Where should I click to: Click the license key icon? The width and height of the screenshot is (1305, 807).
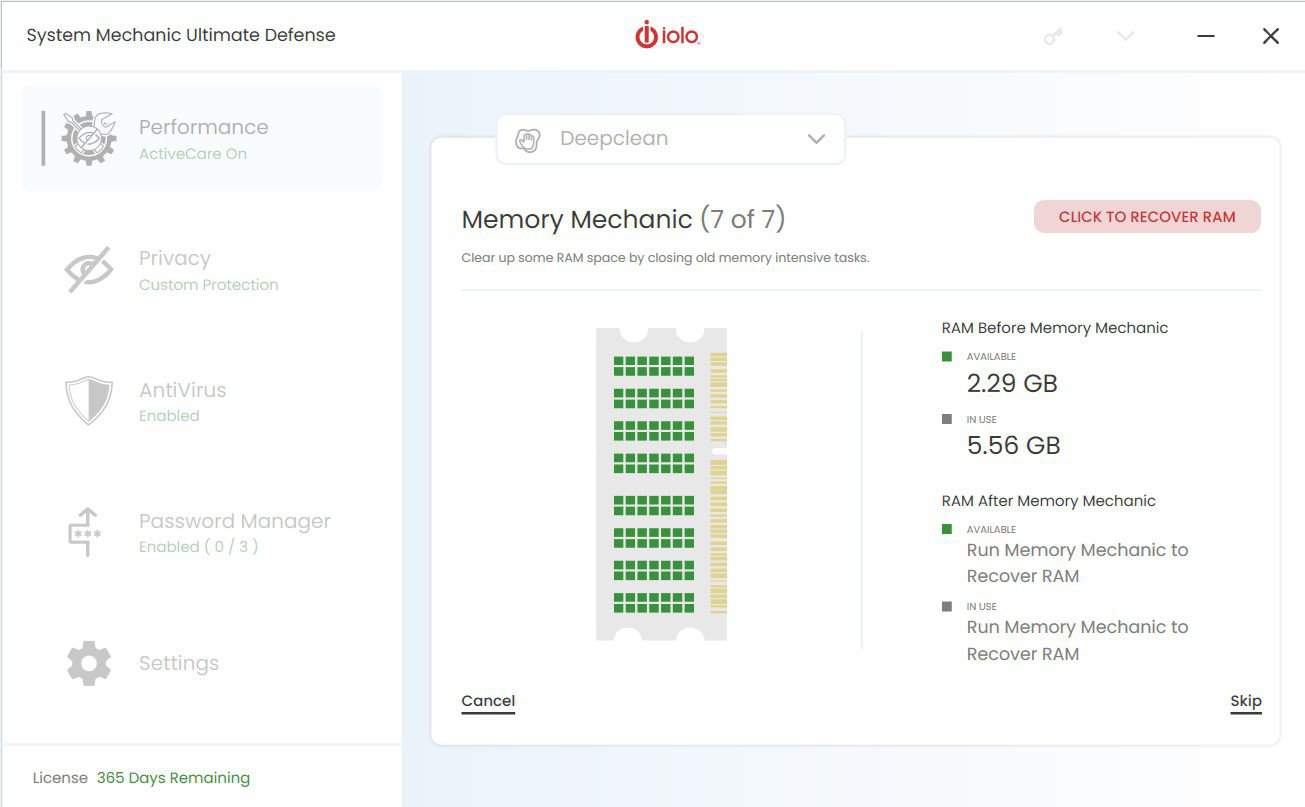tap(1053, 36)
